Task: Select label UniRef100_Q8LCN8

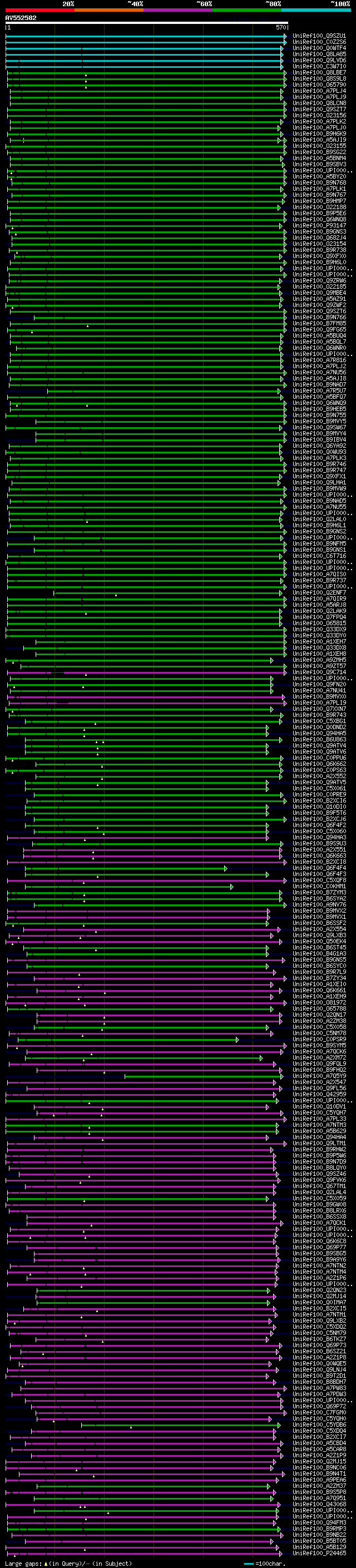Action: pos(319,103)
